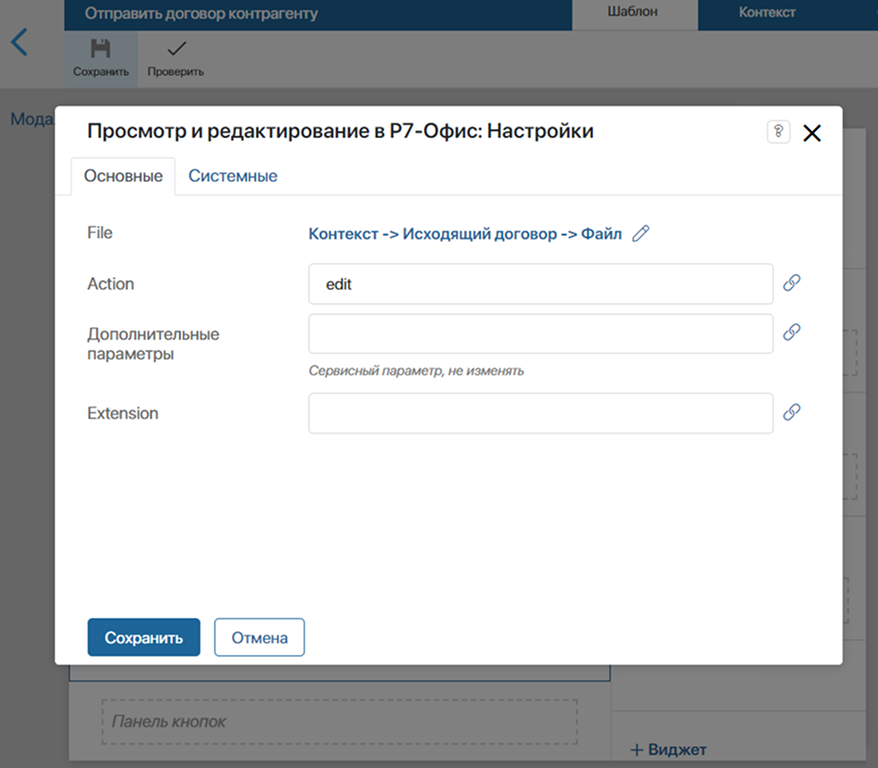Viewport: 878px width, 768px height.
Task: Click the link icon beside the Action field
Action: pos(792,283)
